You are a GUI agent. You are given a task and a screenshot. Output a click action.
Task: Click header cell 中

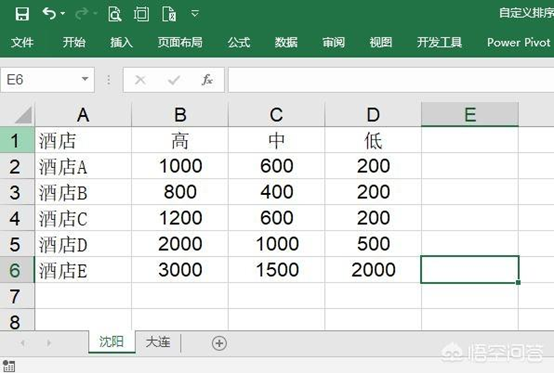(x=276, y=140)
